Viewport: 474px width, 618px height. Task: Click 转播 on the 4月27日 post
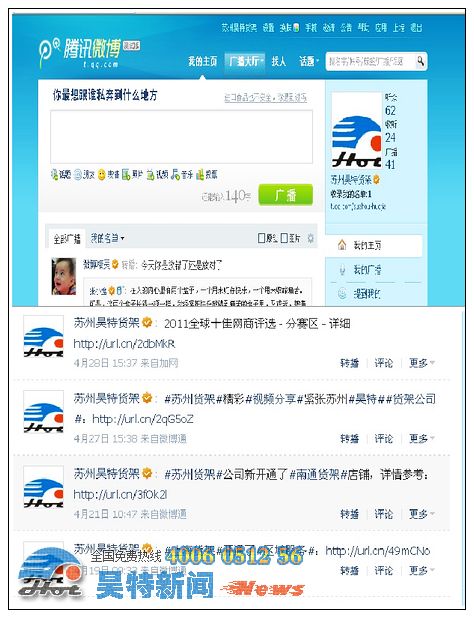point(349,438)
